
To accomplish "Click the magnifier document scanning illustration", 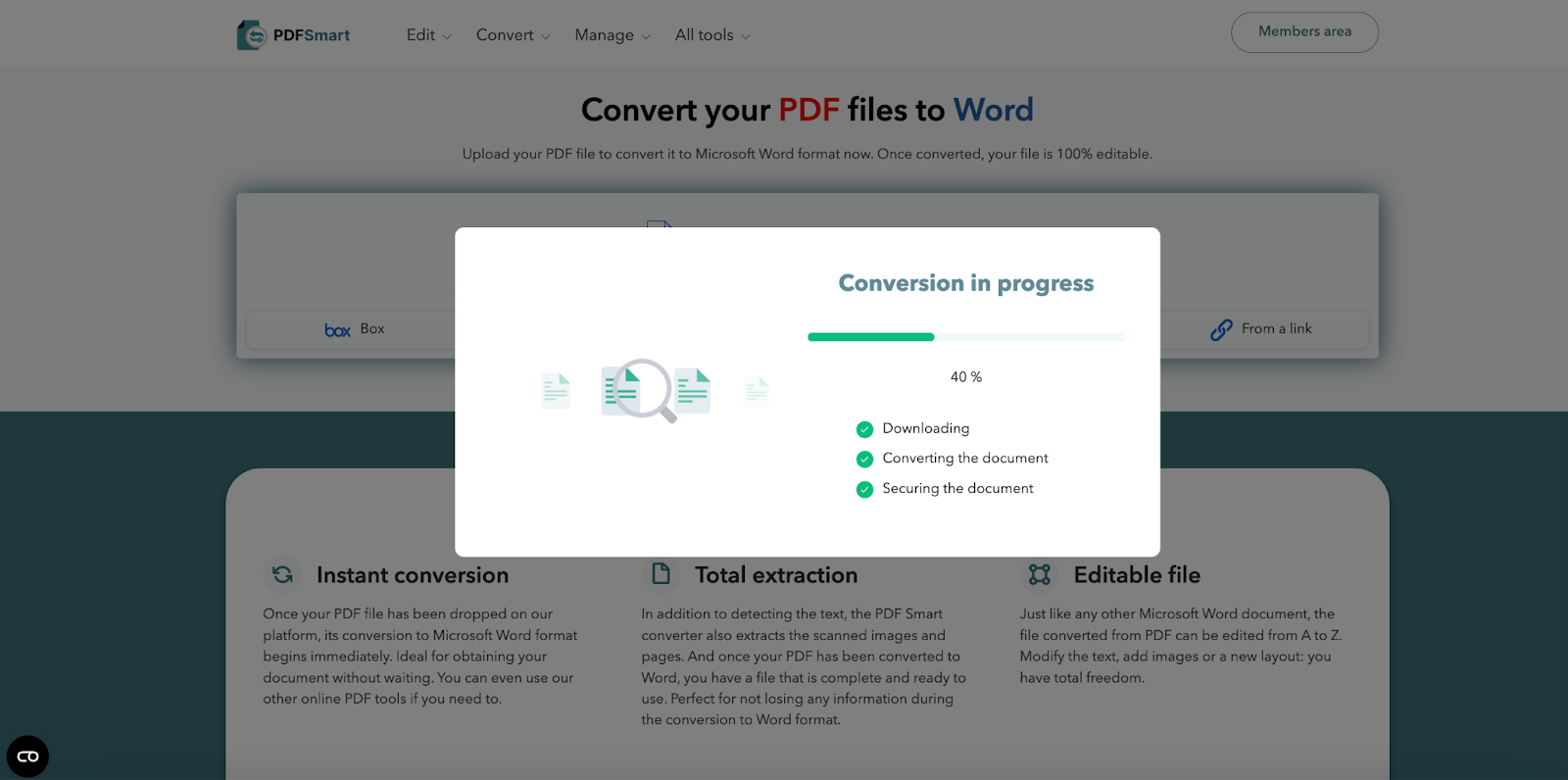I will tap(656, 390).
